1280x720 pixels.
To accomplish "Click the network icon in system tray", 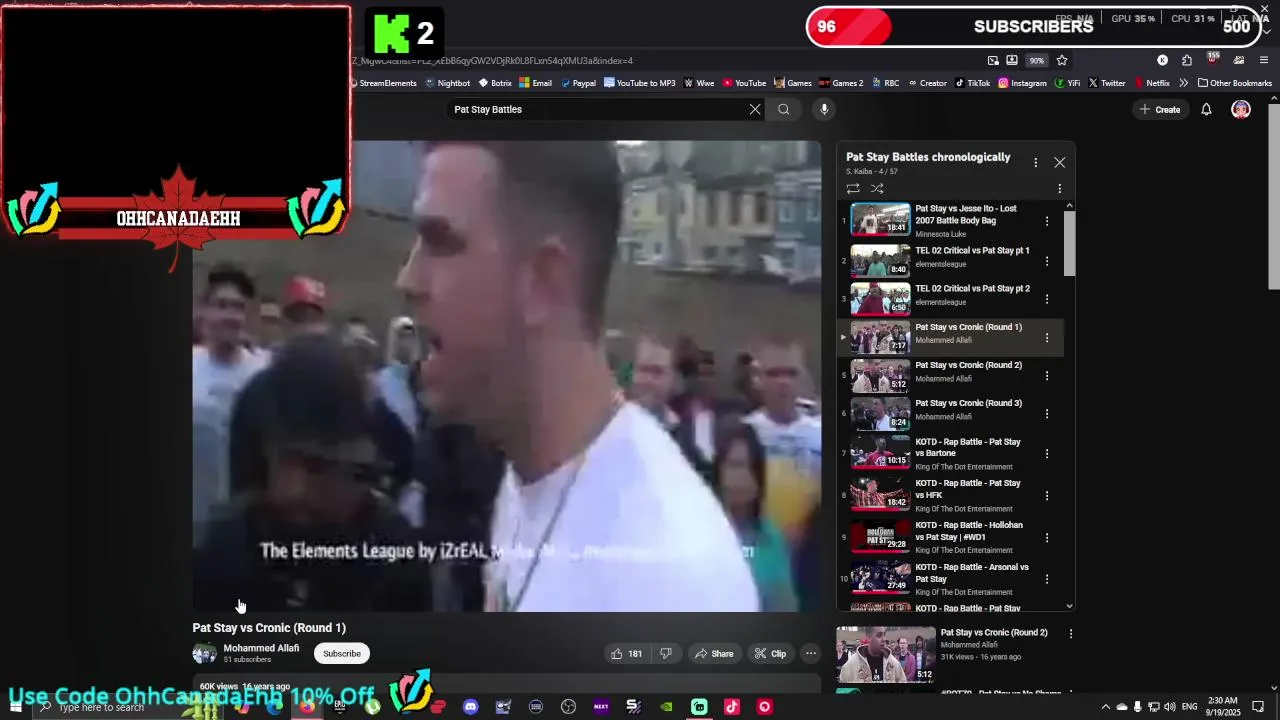I will point(1154,707).
